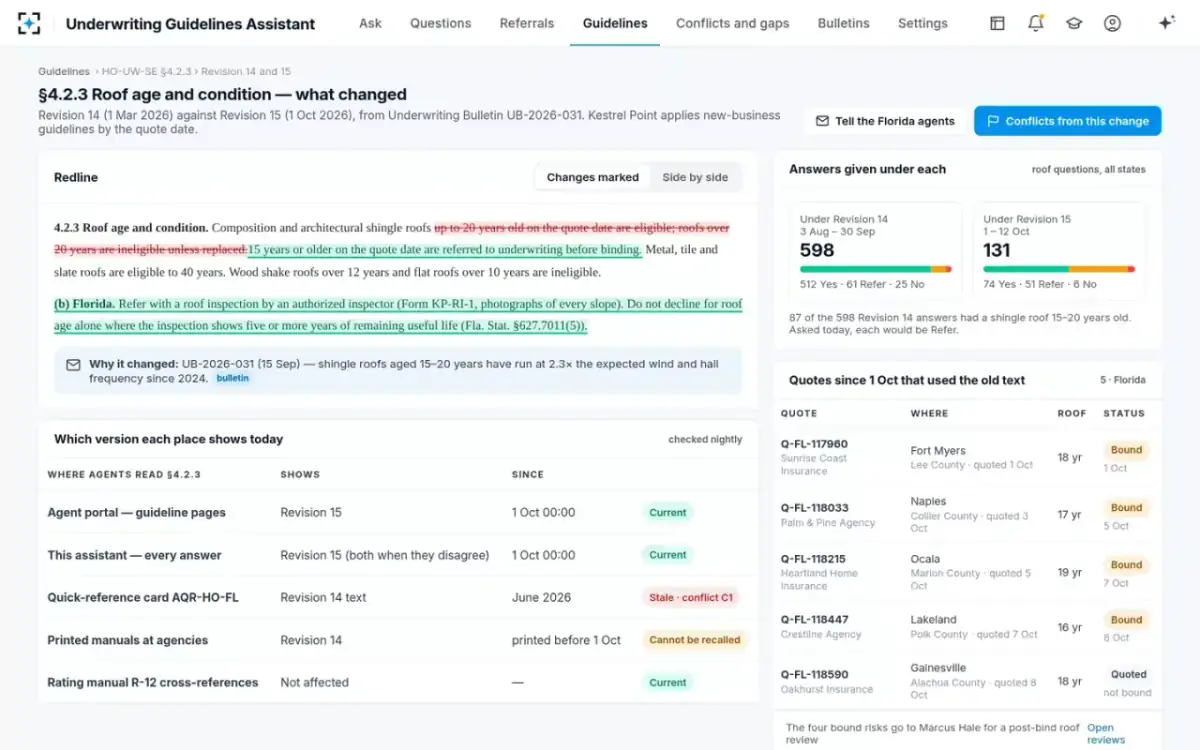Open quote Q-FL-118590

[x=814, y=675]
